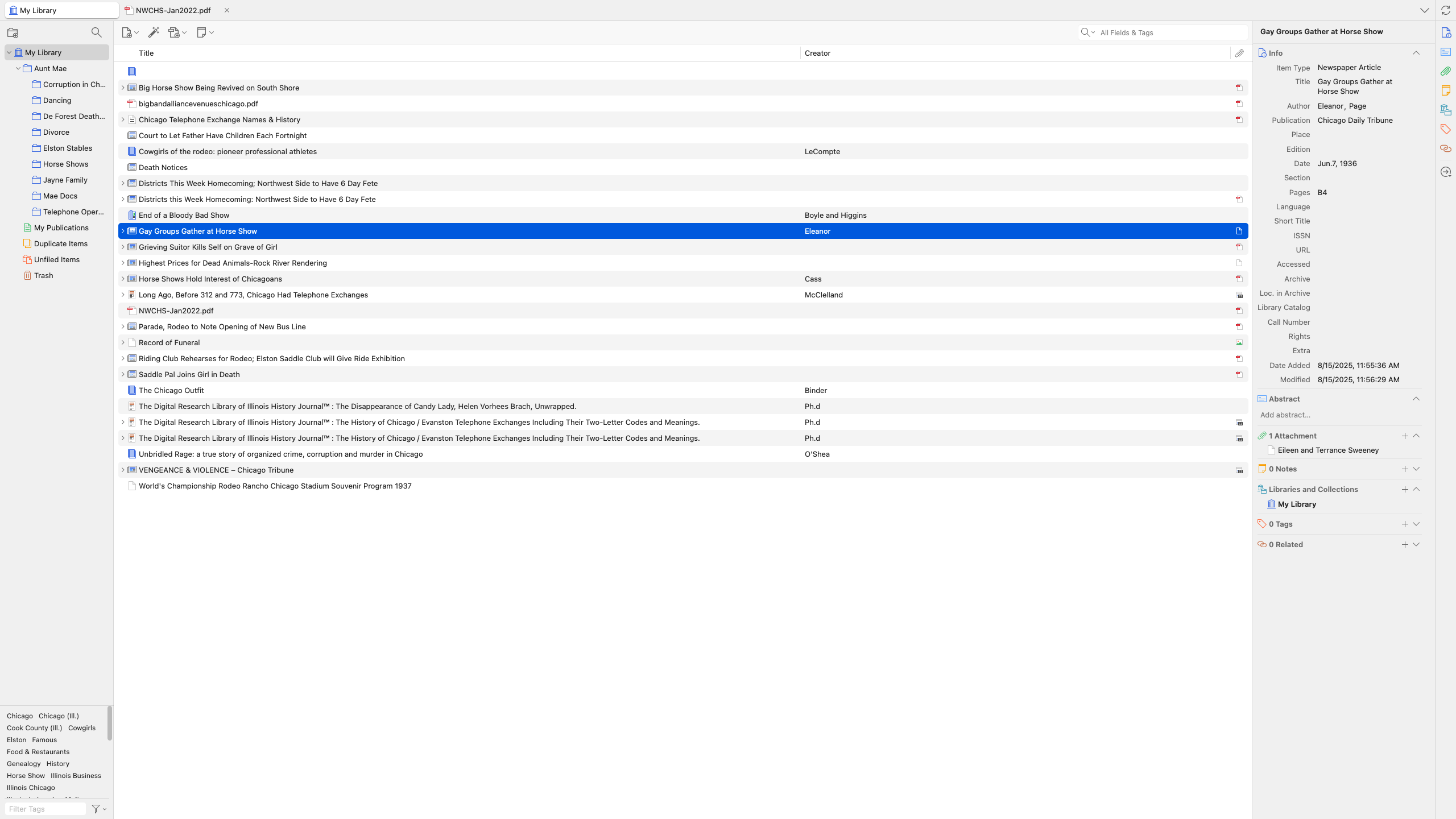Collapse the Aunt Mae collection
This screenshot has width=1456, height=819.
(x=18, y=68)
